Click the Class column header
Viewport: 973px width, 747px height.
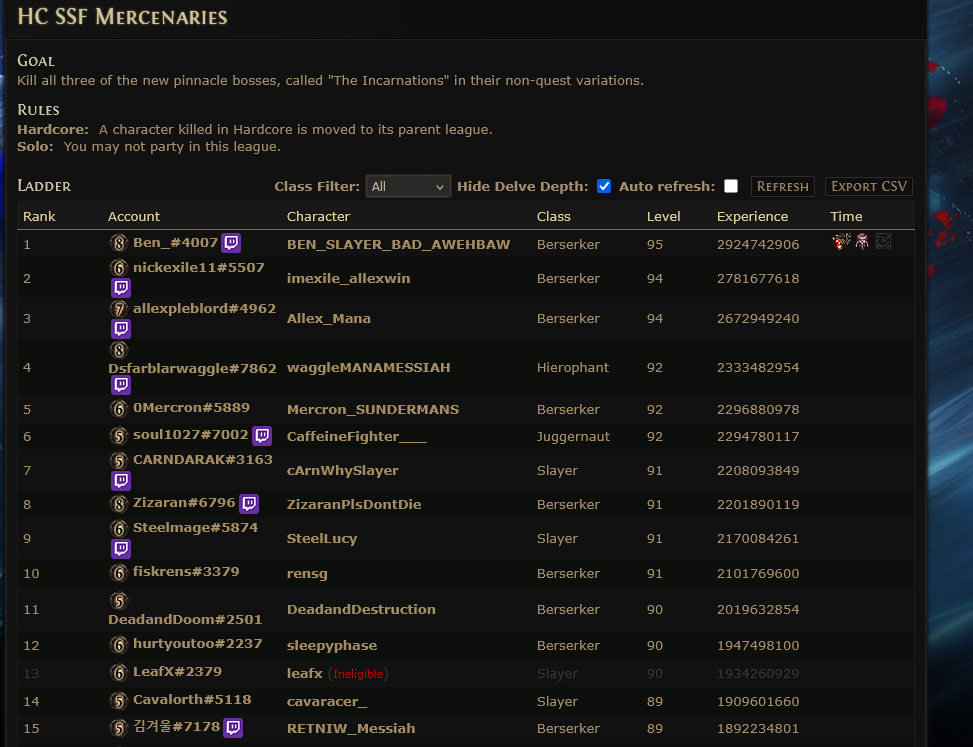(x=554, y=217)
